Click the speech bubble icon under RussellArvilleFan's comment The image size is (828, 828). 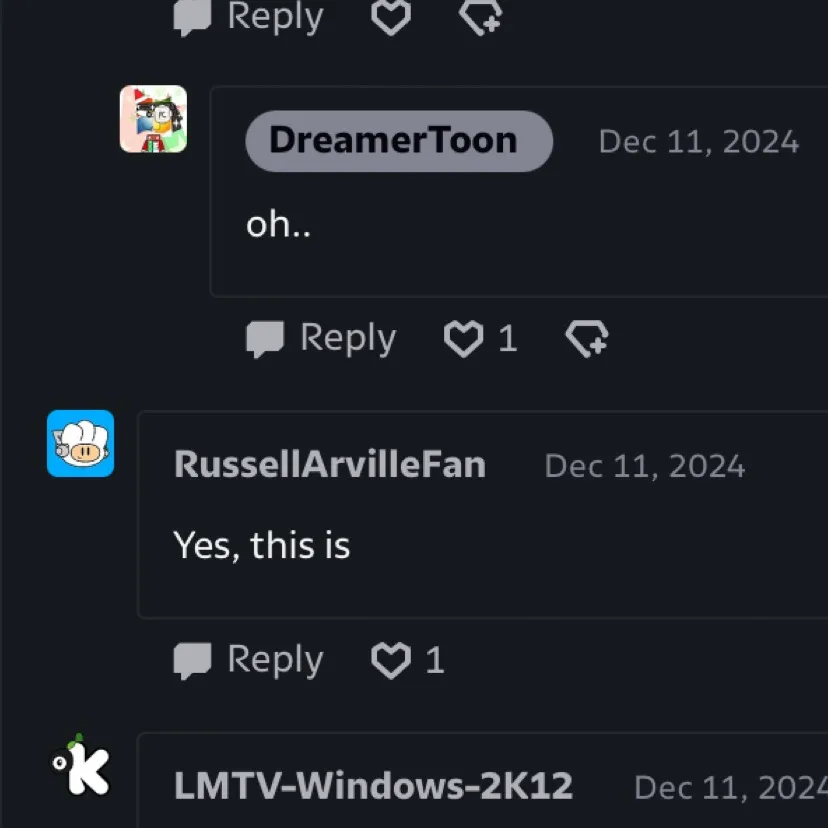click(x=192, y=661)
